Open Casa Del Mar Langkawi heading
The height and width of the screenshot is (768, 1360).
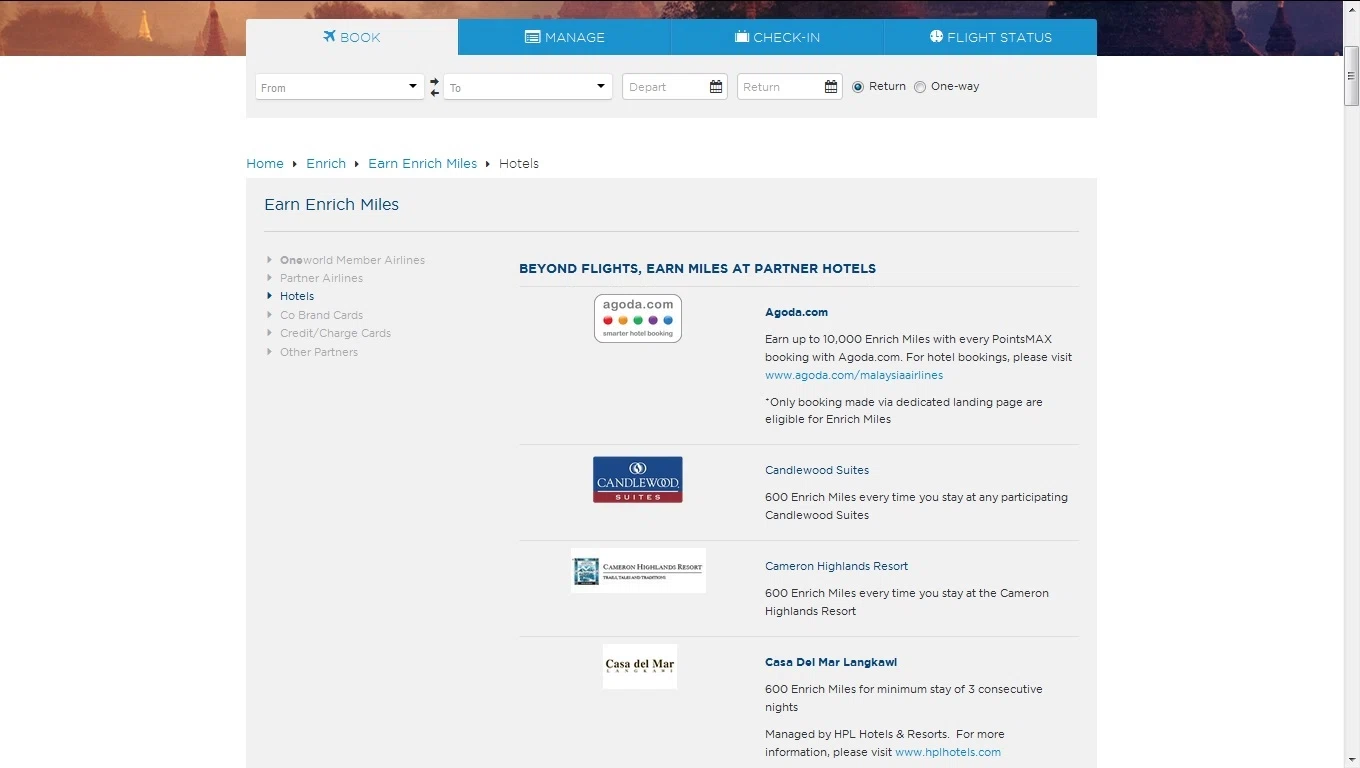click(x=831, y=662)
